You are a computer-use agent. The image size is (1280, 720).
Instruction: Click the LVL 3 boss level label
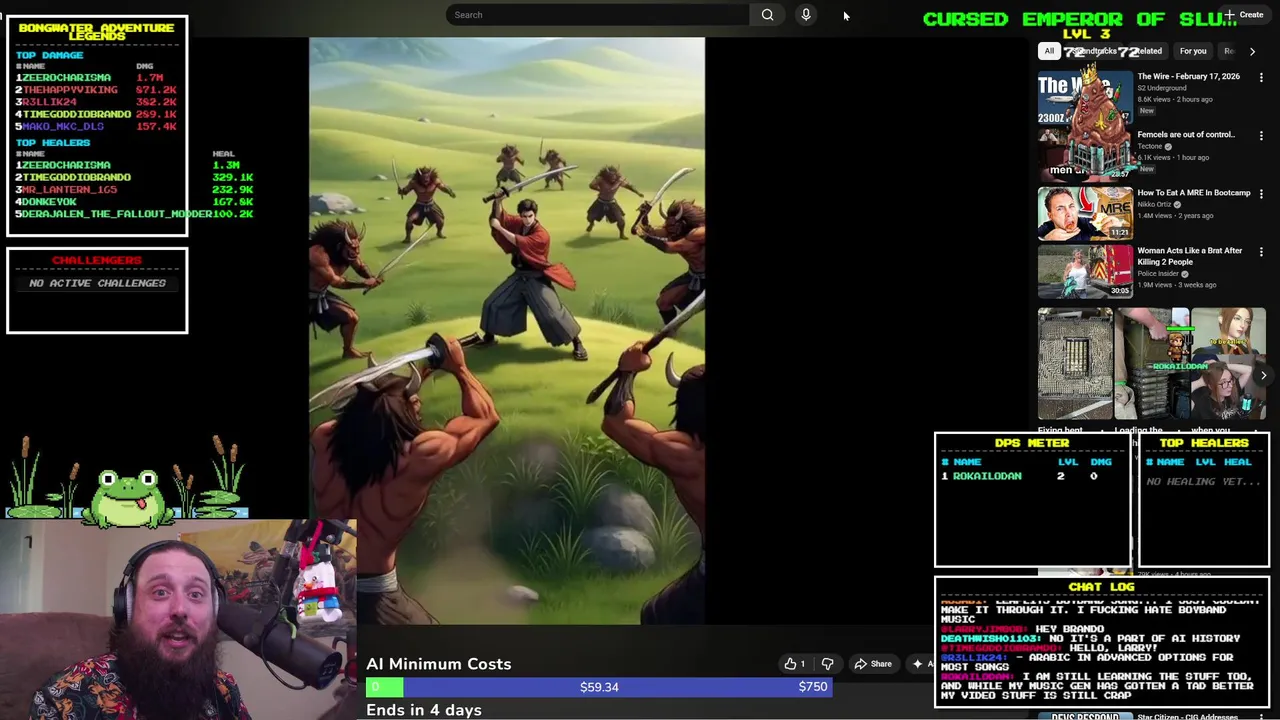pos(1086,34)
